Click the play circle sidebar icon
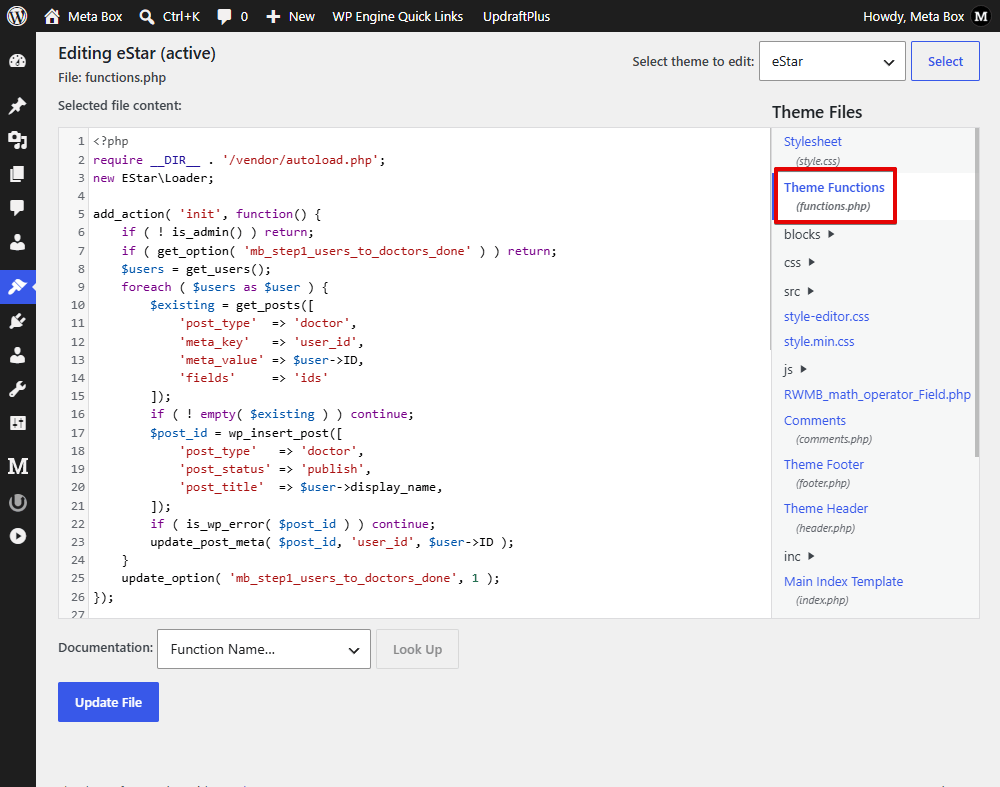Viewport: 1000px width, 787px height. click(x=17, y=536)
